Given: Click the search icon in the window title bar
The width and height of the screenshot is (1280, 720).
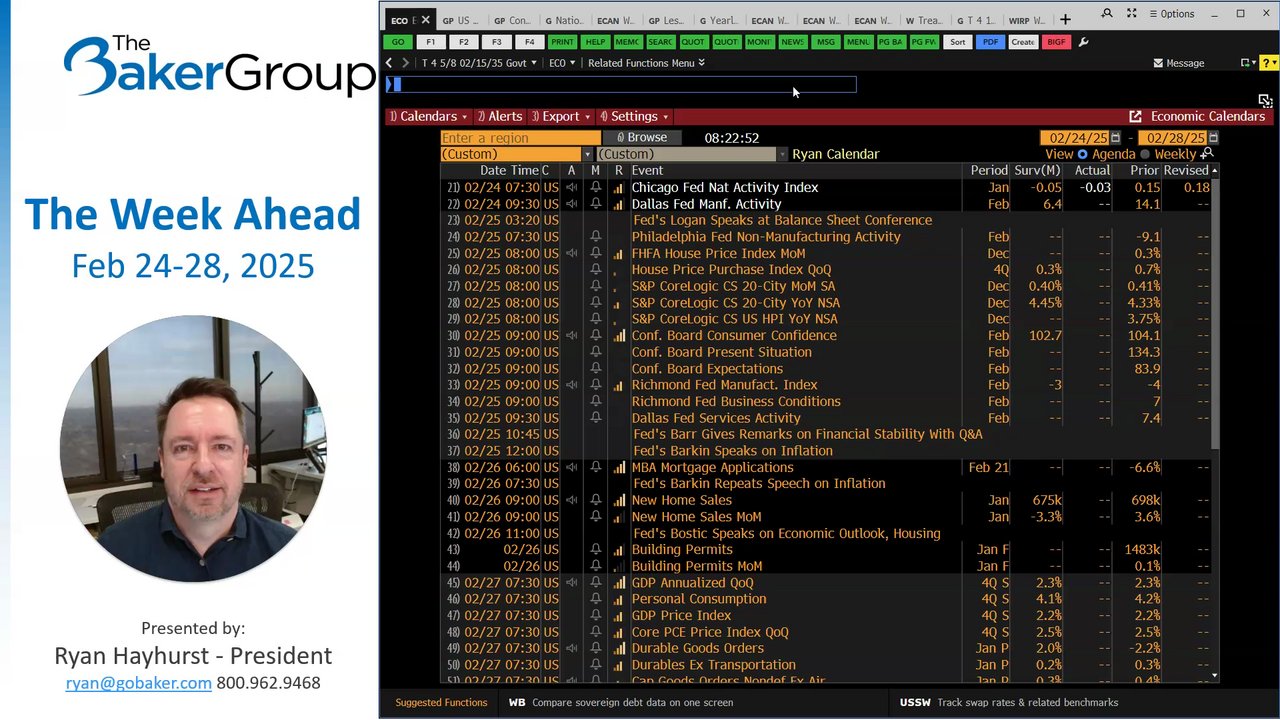Looking at the screenshot, I should 1106,14.
